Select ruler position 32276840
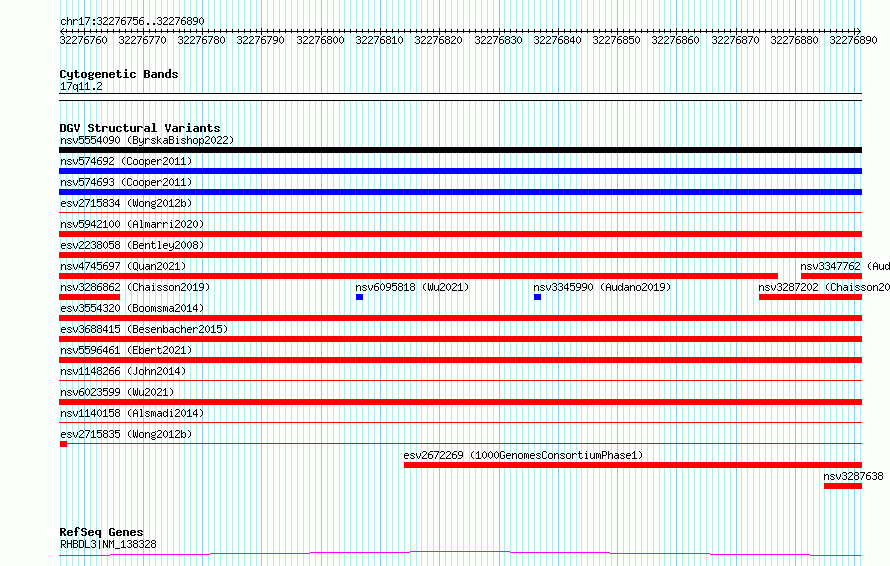The width and height of the screenshot is (890, 566). click(x=557, y=40)
